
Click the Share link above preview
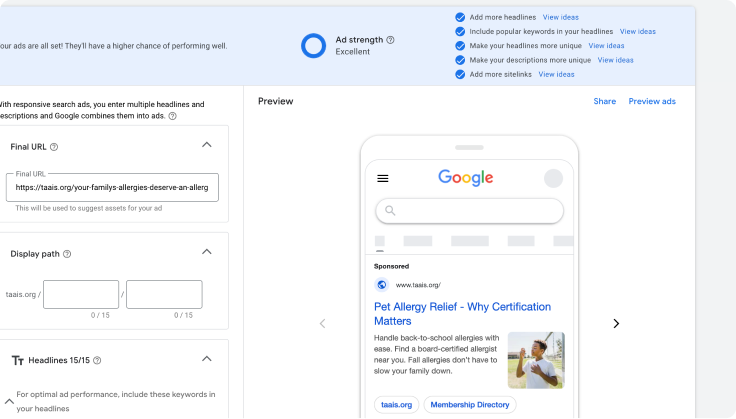point(604,101)
